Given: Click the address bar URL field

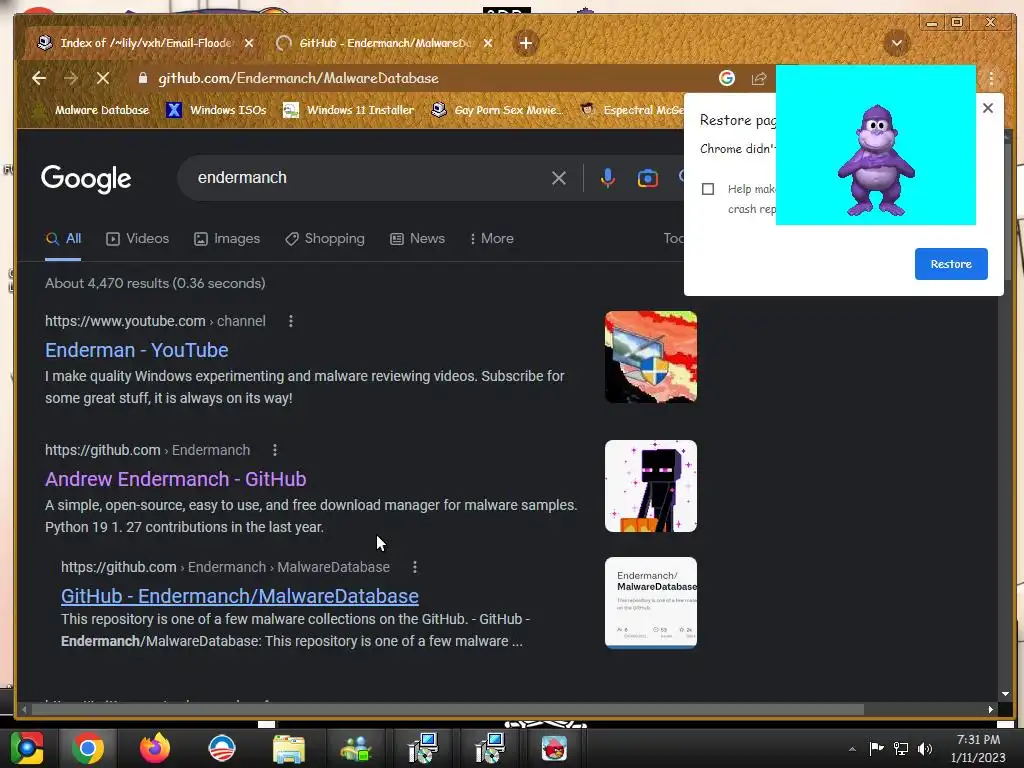Looking at the screenshot, I should [x=418, y=78].
